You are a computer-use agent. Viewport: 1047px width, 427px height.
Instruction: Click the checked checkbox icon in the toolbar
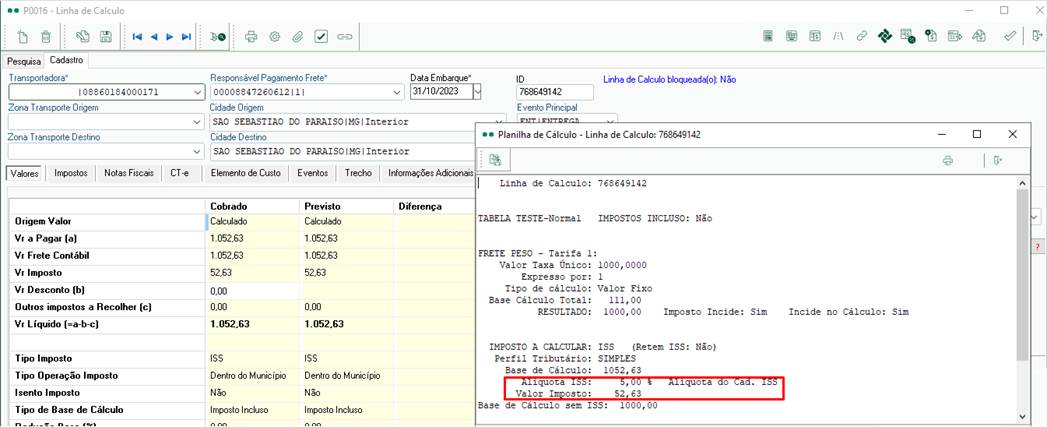pyautogui.click(x=321, y=37)
